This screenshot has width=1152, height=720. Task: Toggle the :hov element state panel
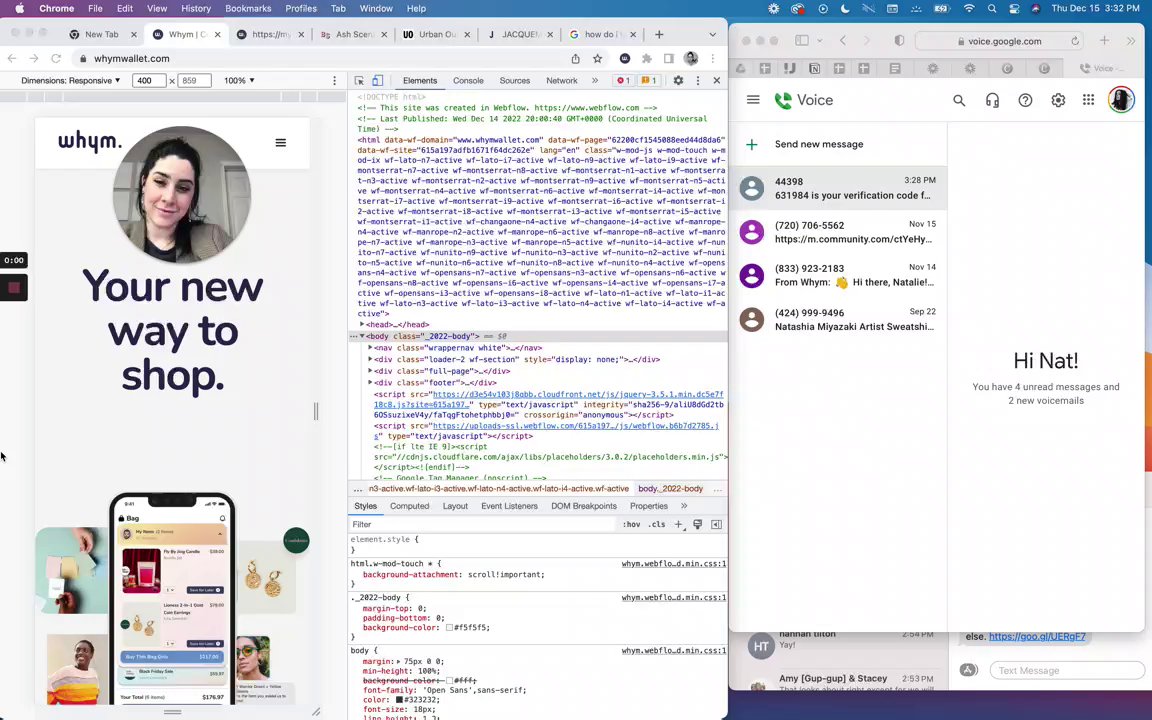[x=631, y=525]
